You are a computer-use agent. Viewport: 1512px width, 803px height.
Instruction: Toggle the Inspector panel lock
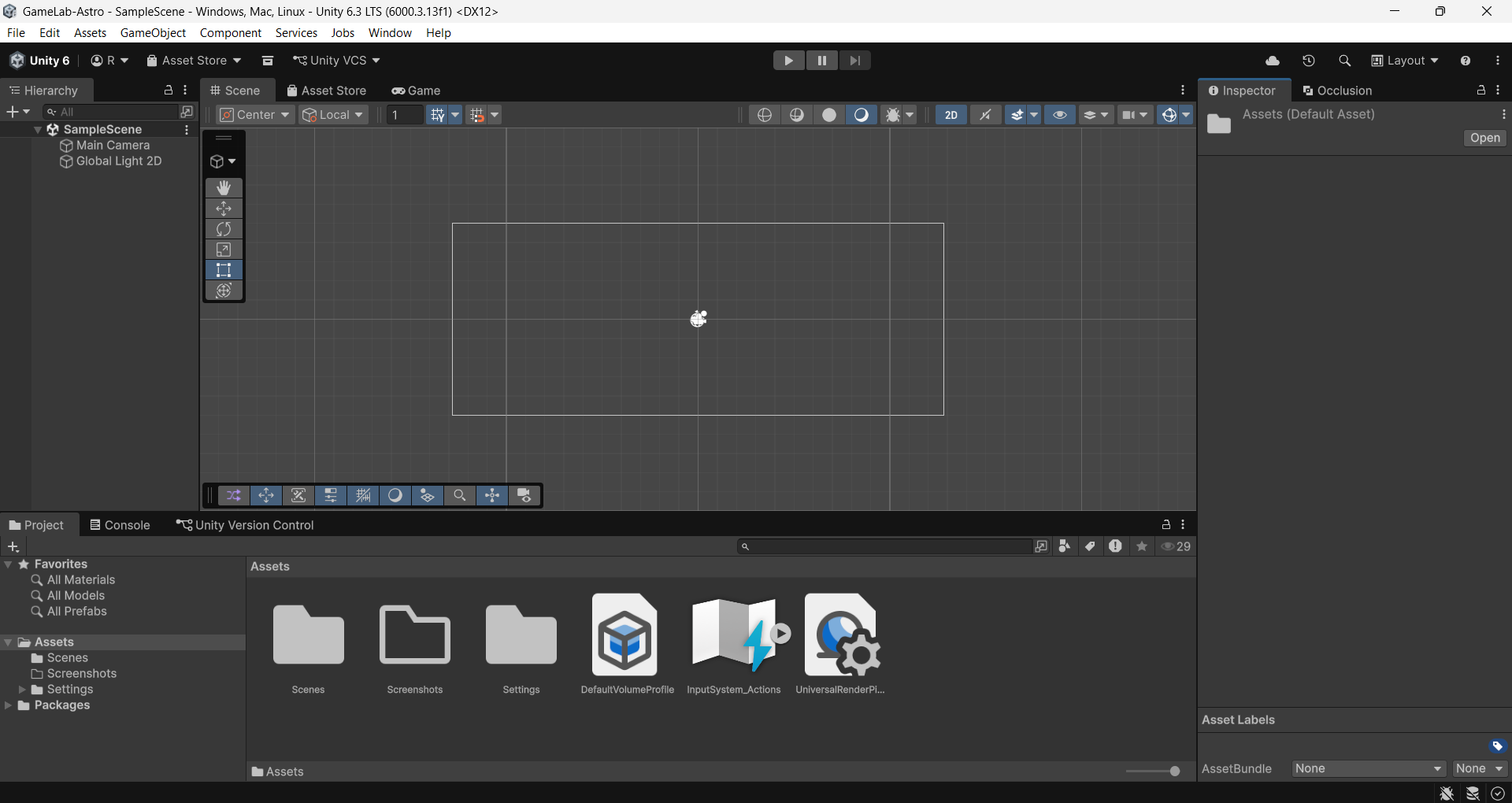1481,91
